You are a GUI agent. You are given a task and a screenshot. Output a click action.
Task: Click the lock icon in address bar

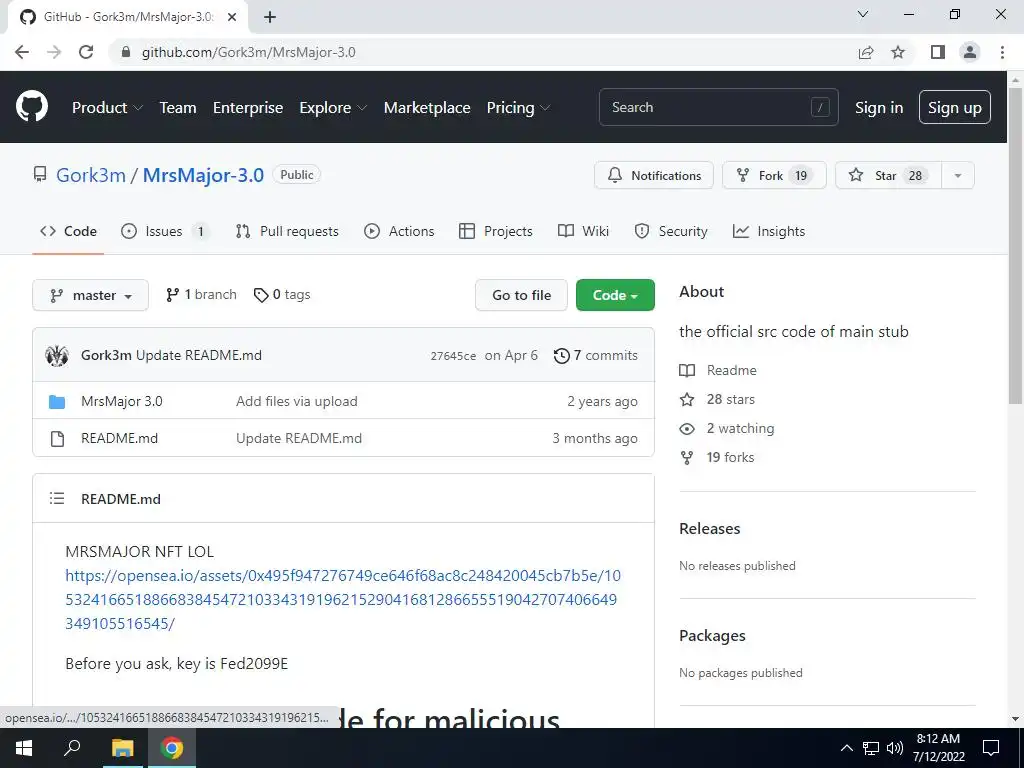click(x=127, y=52)
